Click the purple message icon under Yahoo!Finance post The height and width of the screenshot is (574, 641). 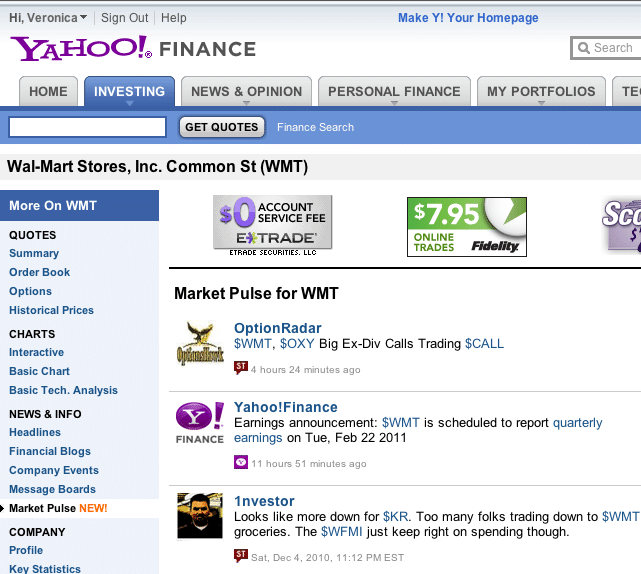[x=240, y=463]
